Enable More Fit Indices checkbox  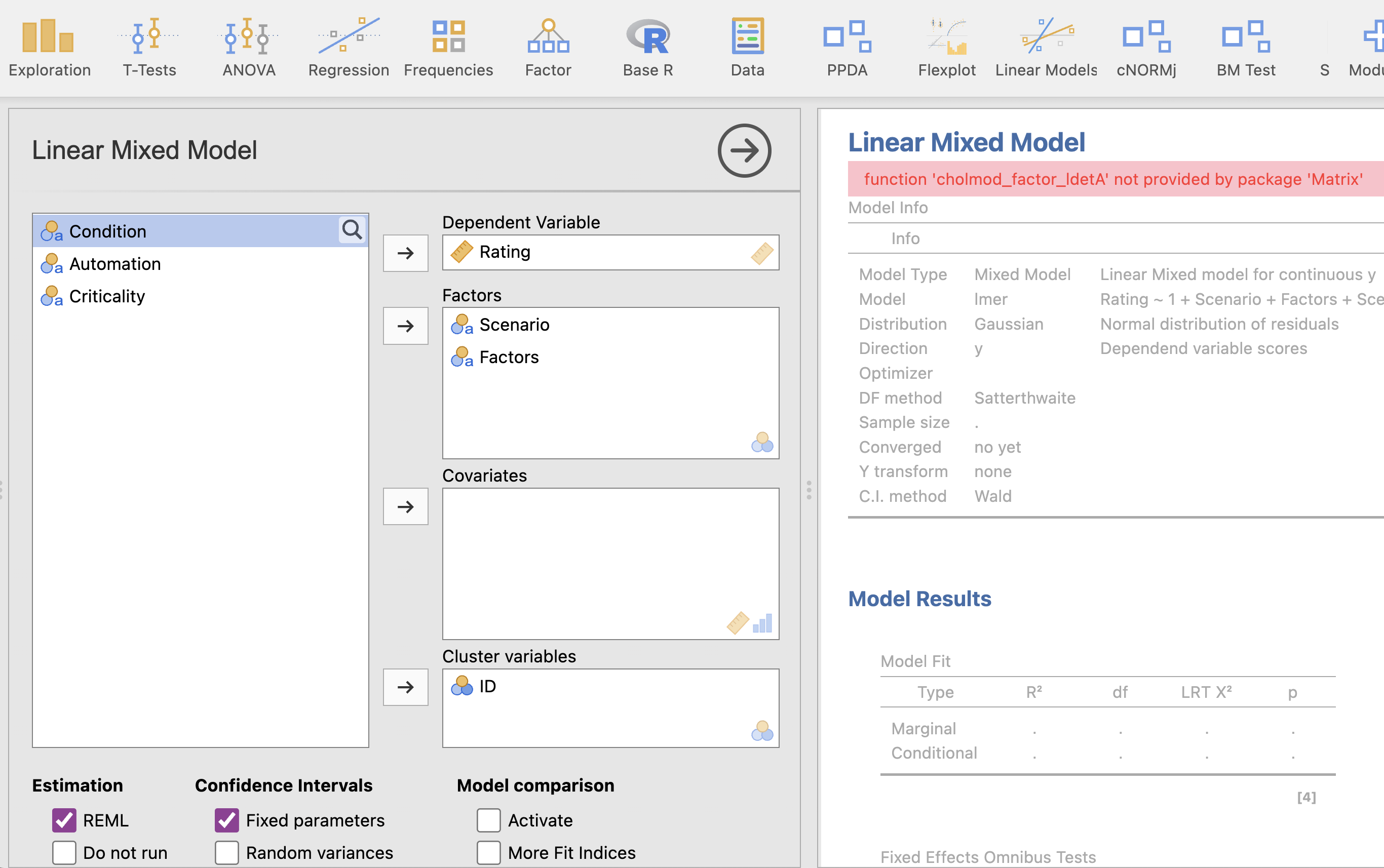tap(489, 852)
